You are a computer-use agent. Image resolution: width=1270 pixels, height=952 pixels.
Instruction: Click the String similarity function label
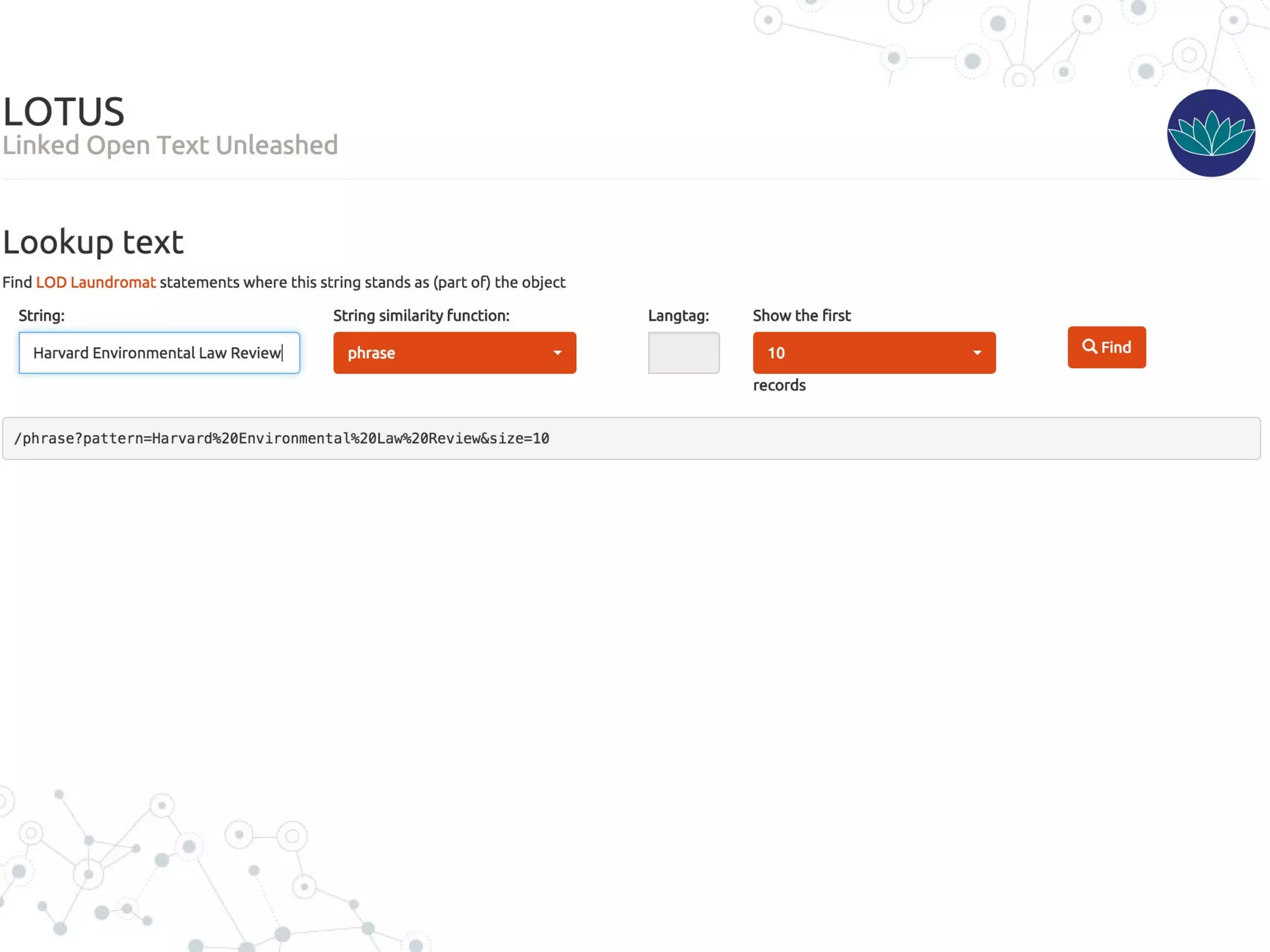tap(421, 316)
